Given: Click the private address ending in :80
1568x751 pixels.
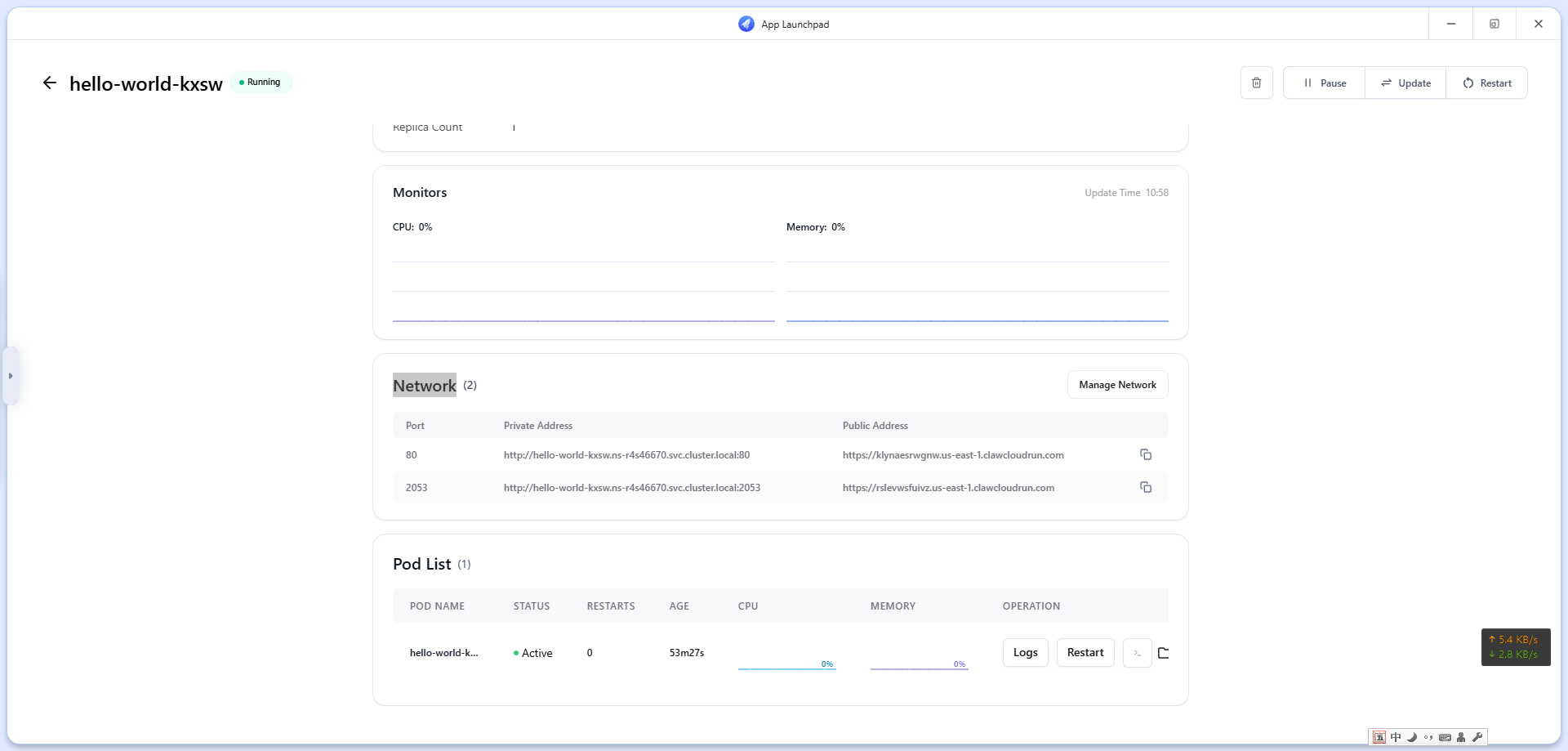Looking at the screenshot, I should point(626,455).
